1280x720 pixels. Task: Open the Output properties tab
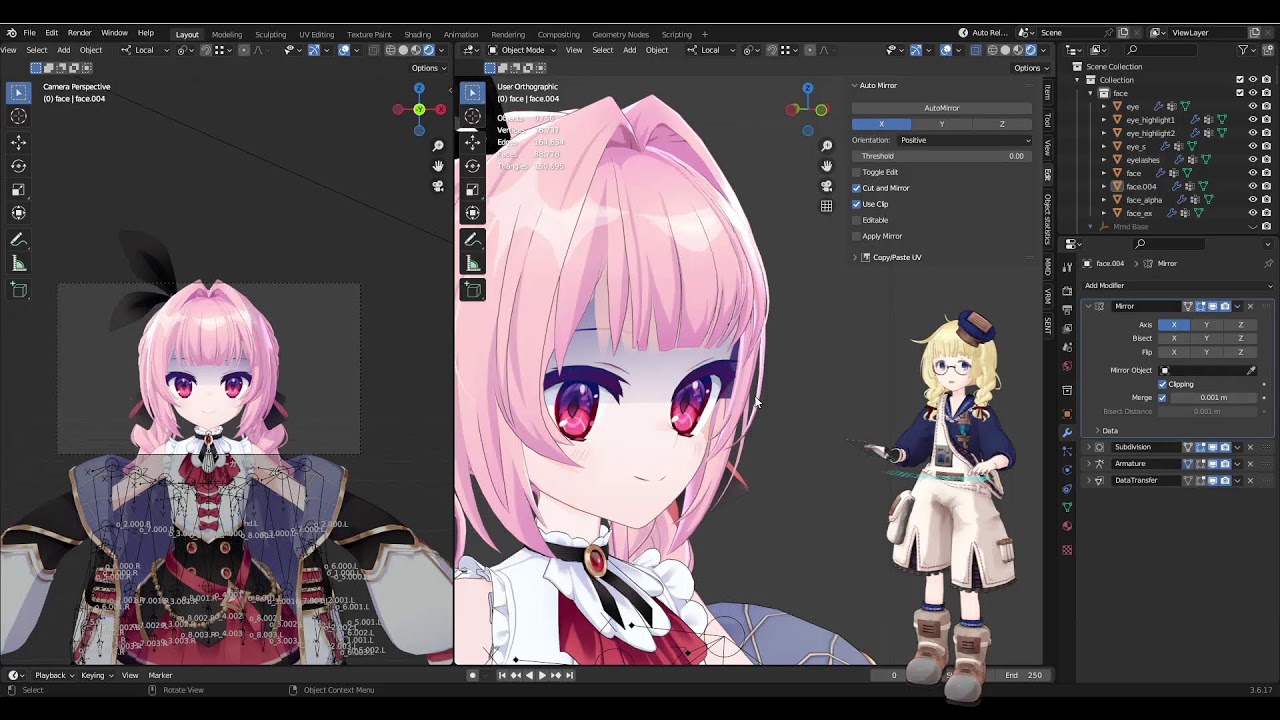[x=1067, y=309]
